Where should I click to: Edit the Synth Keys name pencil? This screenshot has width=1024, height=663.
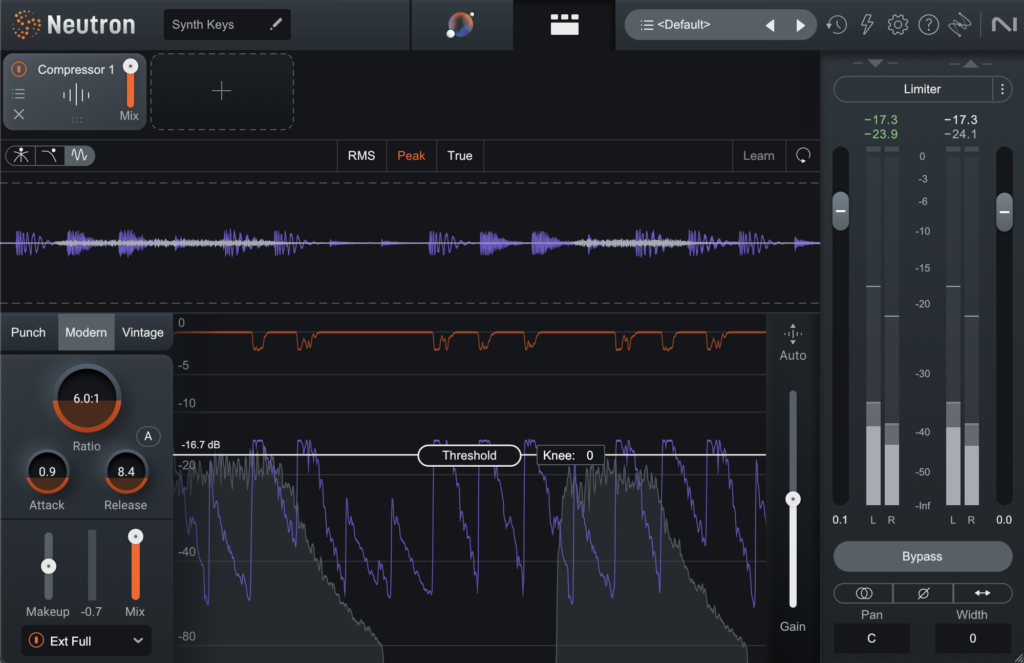pyautogui.click(x=276, y=24)
